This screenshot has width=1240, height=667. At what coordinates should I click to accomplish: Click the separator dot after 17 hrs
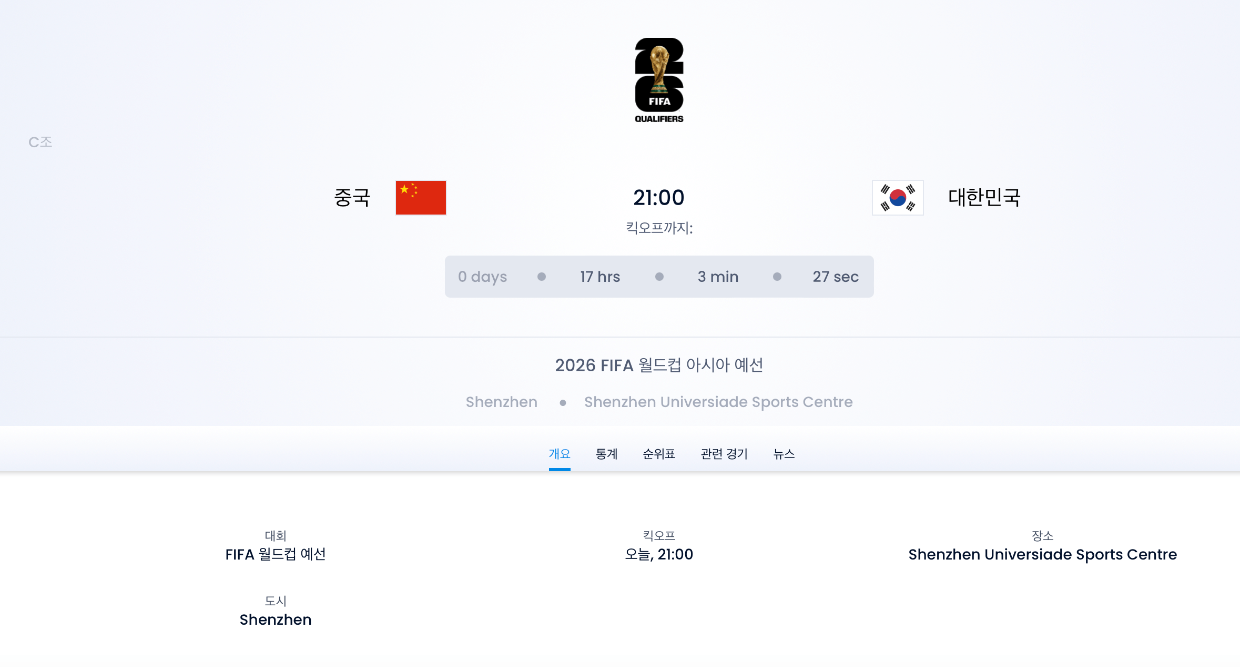click(659, 276)
